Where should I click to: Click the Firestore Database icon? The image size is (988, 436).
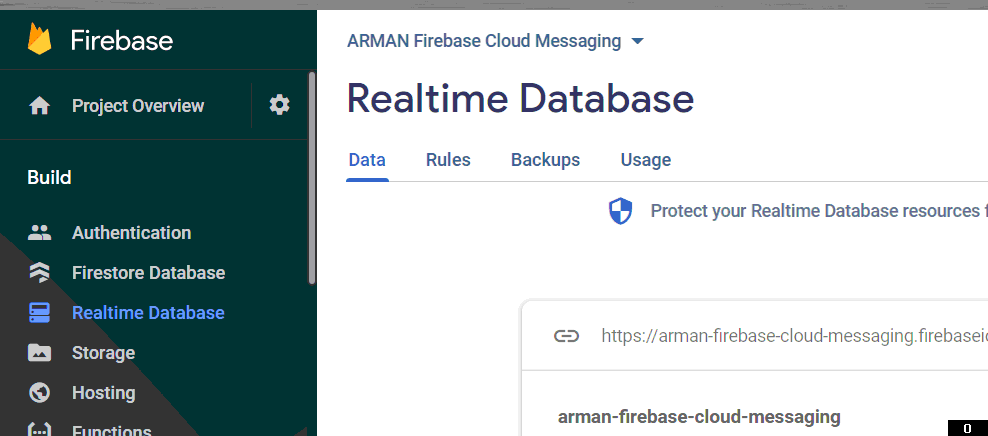pyautogui.click(x=39, y=273)
